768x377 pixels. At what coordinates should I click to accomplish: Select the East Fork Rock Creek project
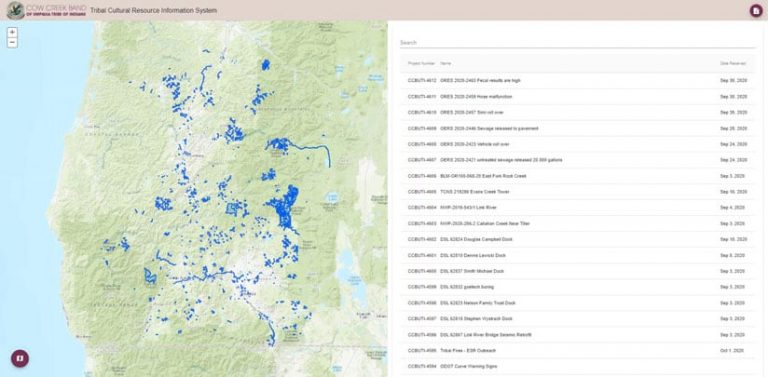577,176
